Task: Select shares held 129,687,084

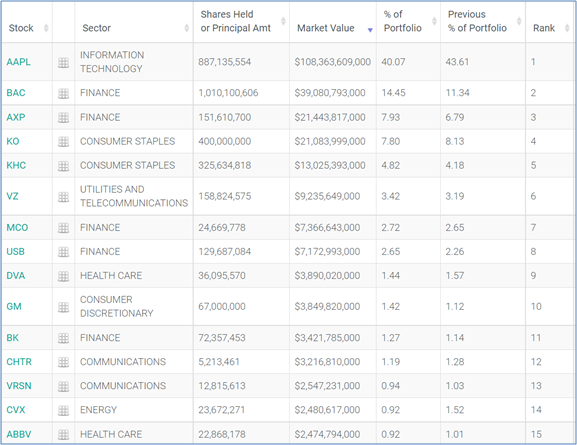Action: pos(224,251)
